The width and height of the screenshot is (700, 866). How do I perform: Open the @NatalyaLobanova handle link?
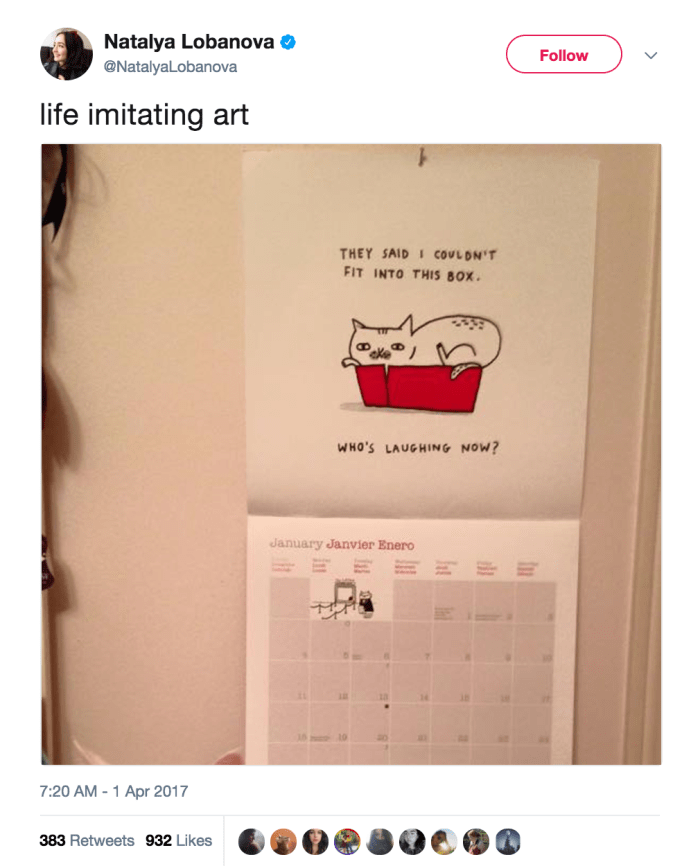pos(170,67)
